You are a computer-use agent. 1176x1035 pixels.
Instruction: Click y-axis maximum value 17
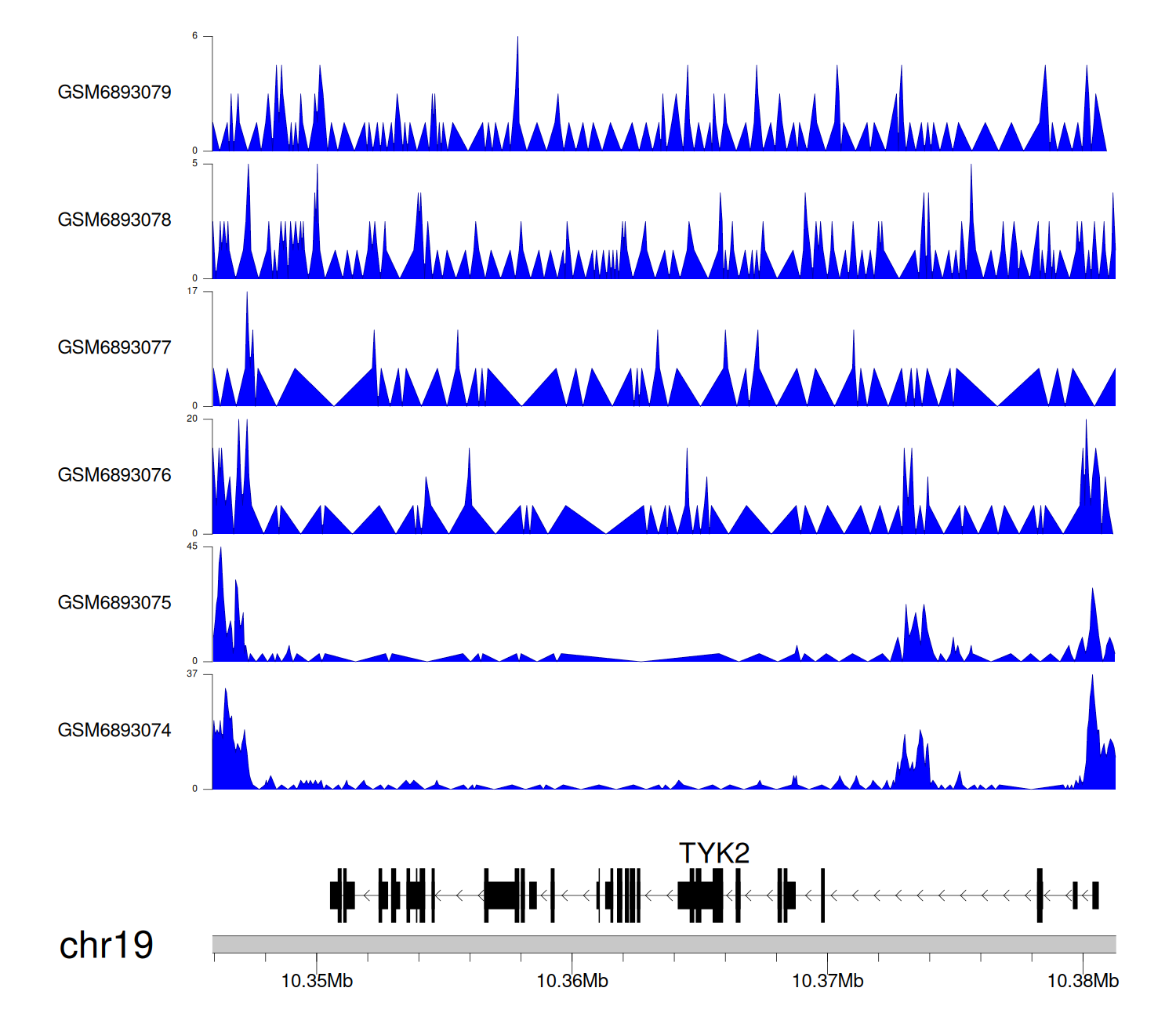tap(192, 292)
